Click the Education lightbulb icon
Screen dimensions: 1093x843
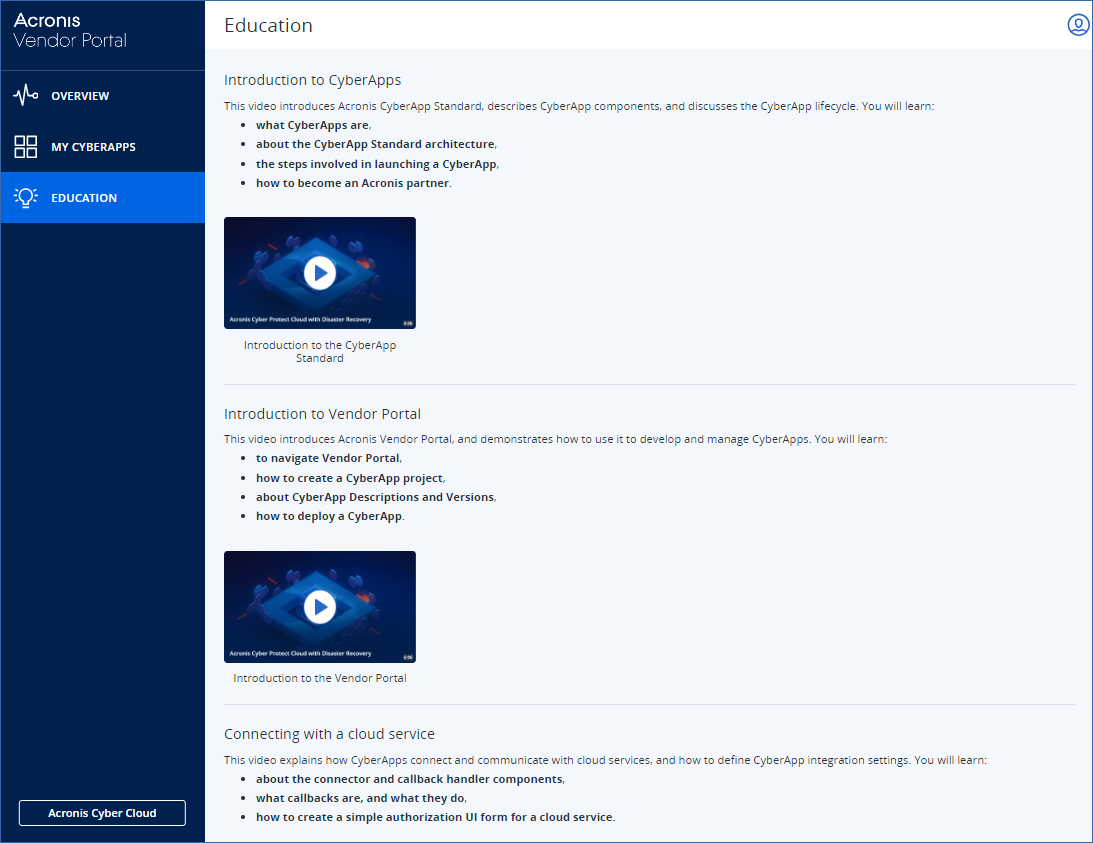(26, 197)
